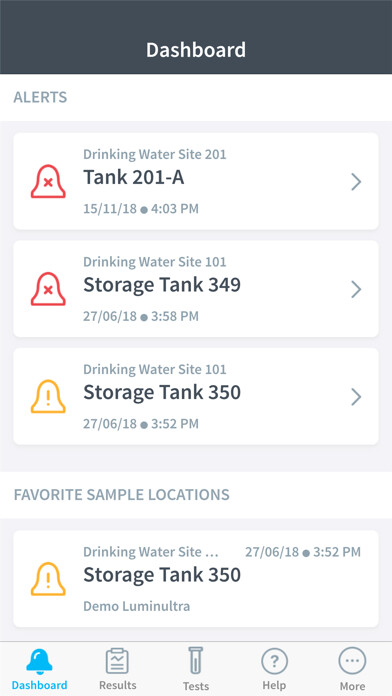Open the Results clipboard icon
Image resolution: width=392 pixels, height=696 pixels.
117,661
